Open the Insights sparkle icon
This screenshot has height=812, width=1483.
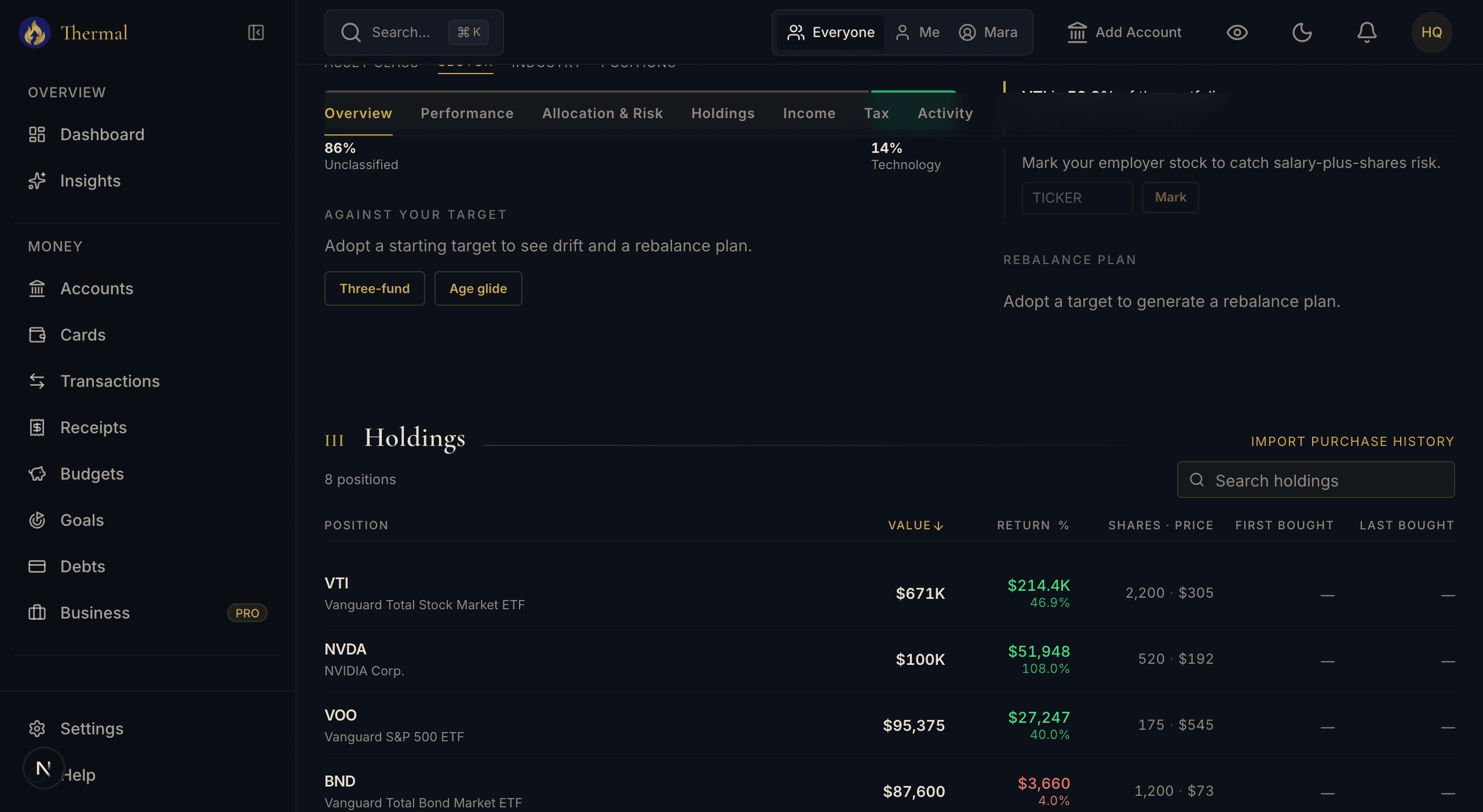[37, 181]
